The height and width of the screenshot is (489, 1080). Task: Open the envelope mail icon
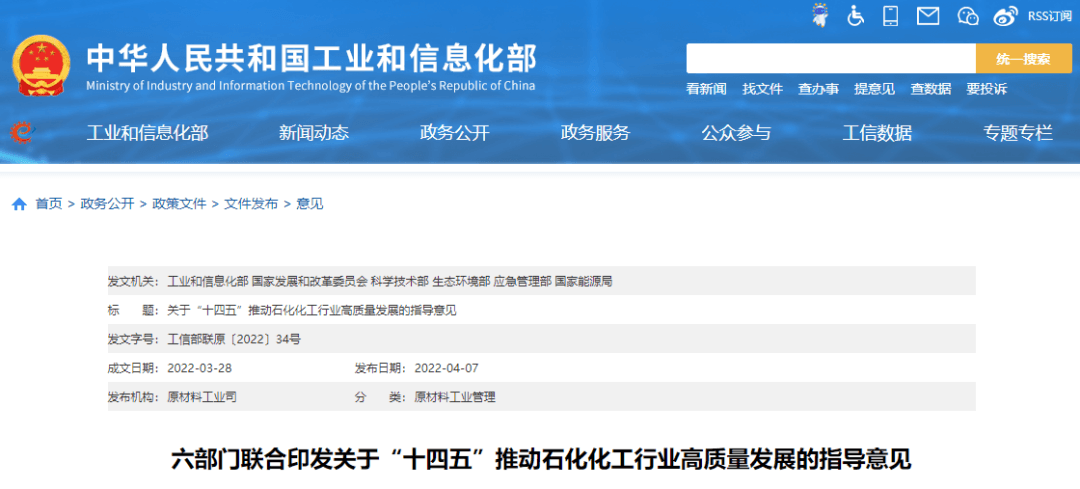(928, 15)
